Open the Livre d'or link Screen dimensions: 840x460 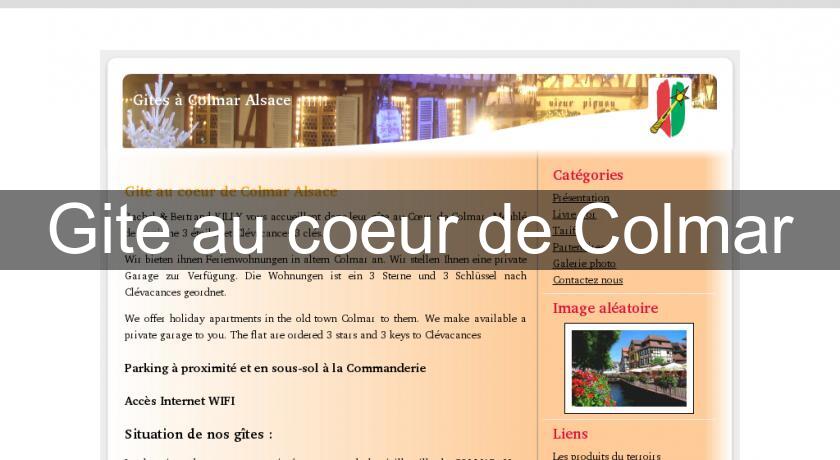(574, 214)
